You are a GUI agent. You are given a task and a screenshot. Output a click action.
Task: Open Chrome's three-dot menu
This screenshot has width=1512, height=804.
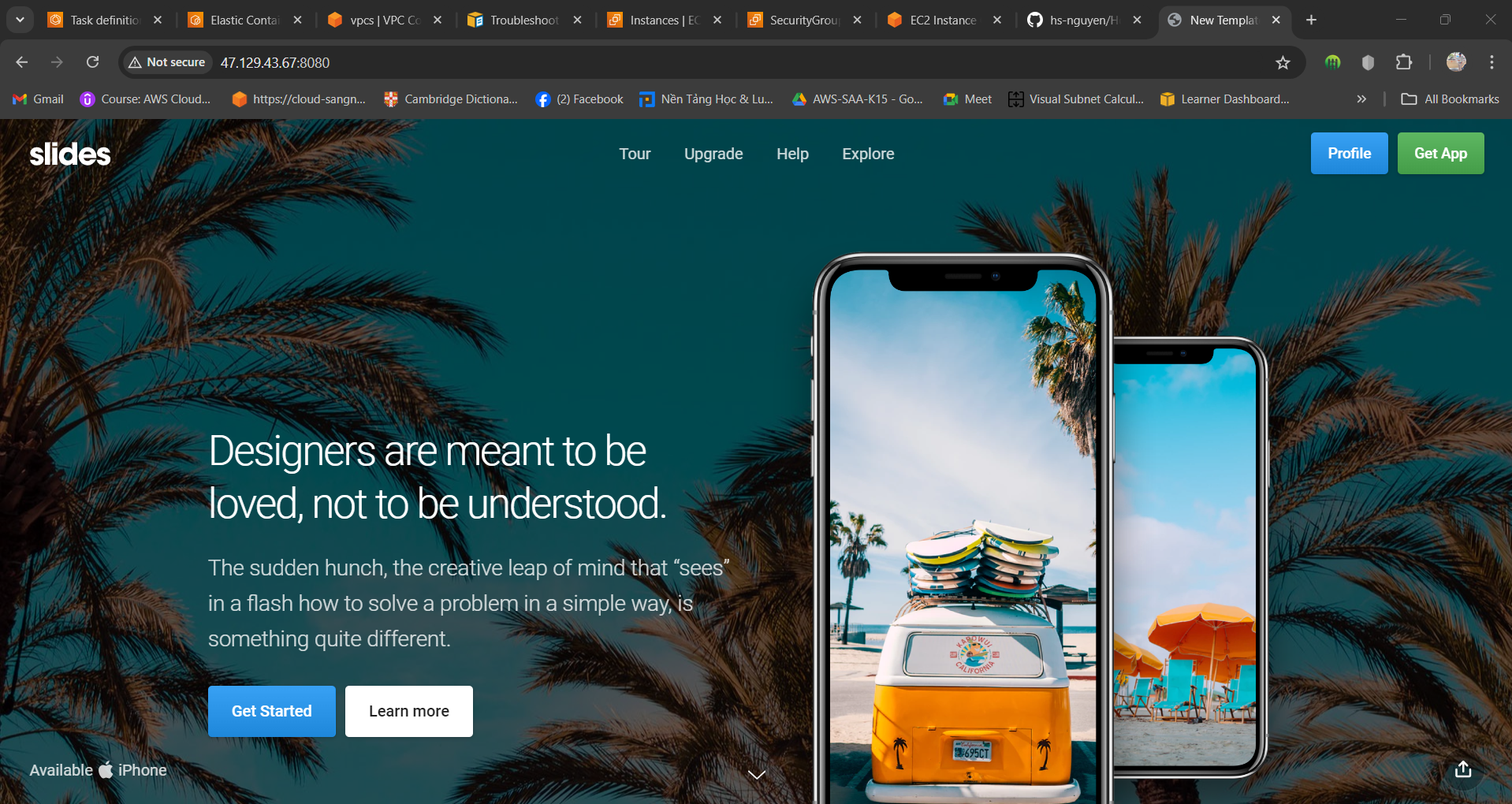coord(1492,62)
